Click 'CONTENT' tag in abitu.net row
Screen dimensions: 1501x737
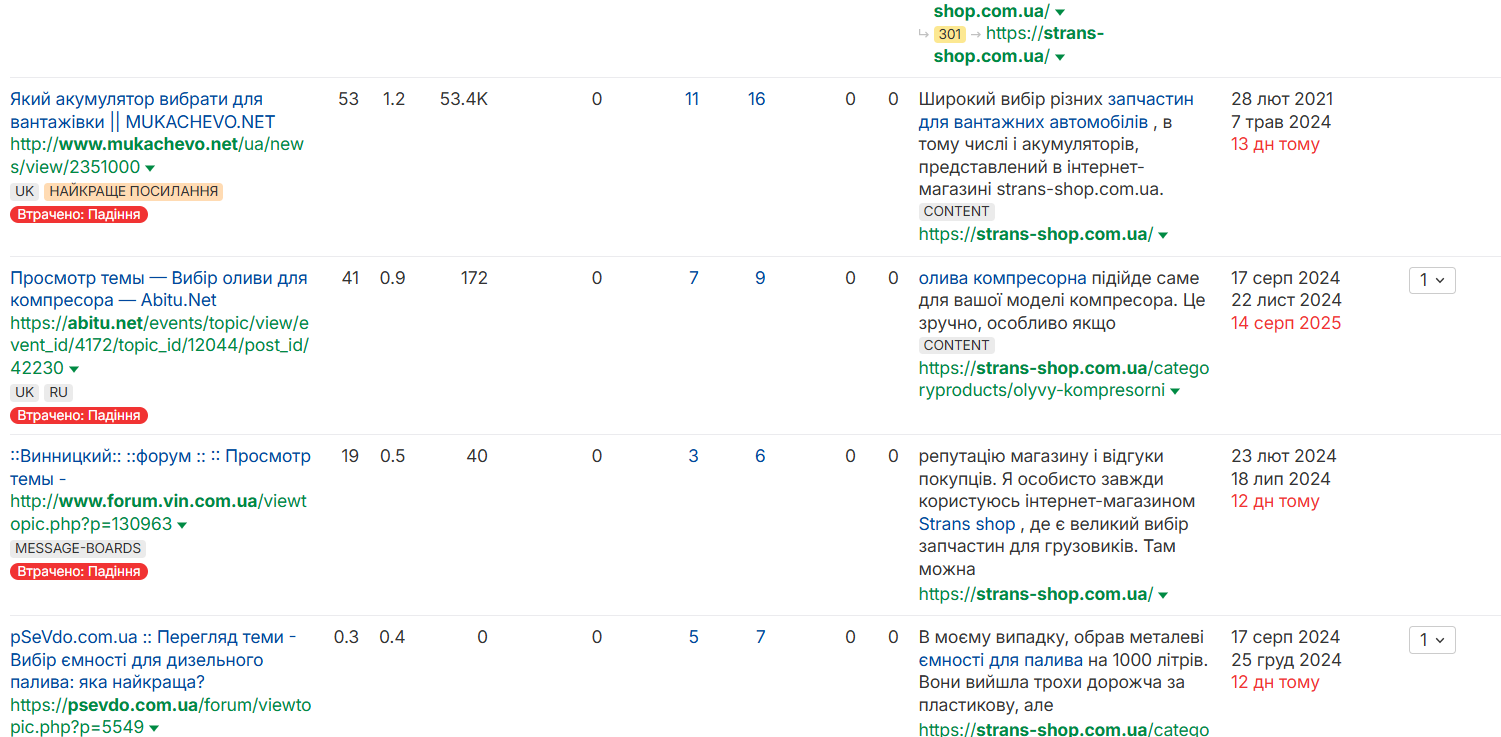956,346
